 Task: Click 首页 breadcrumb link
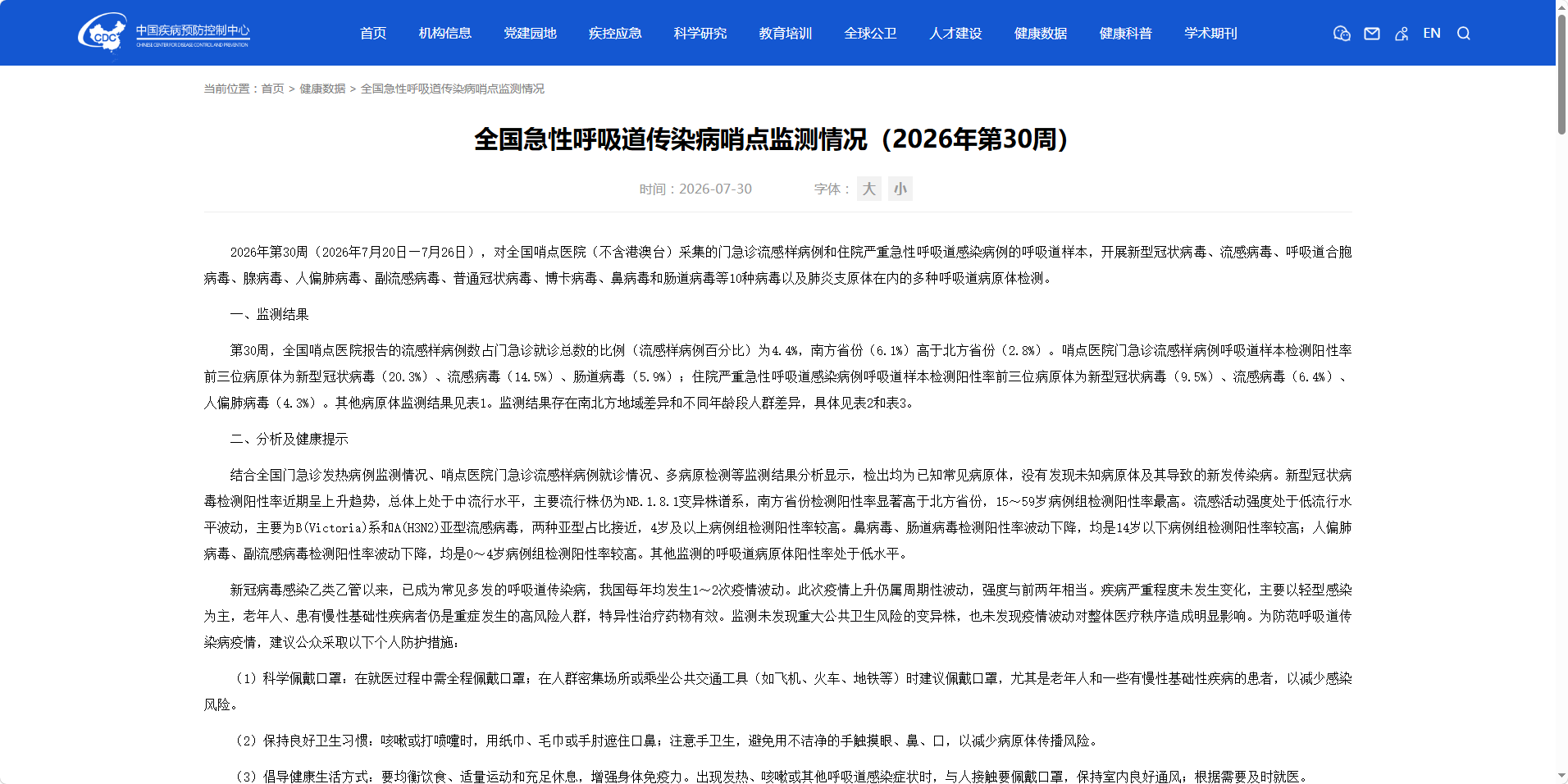(272, 89)
